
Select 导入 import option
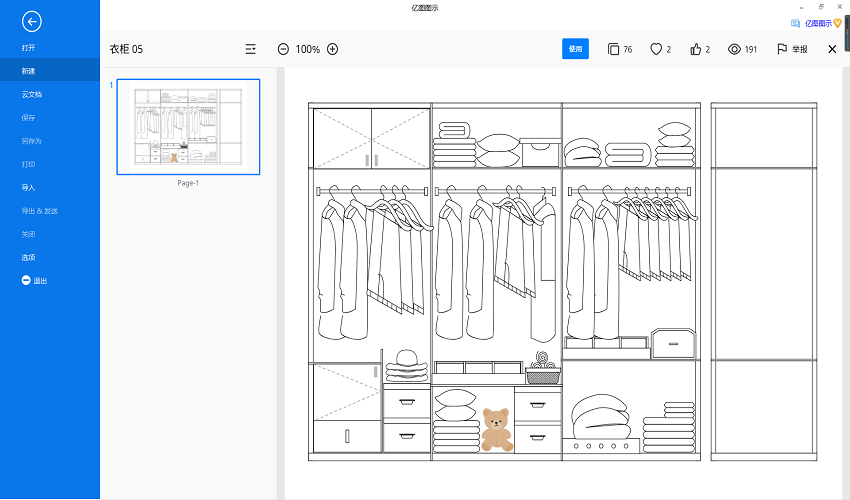point(29,188)
